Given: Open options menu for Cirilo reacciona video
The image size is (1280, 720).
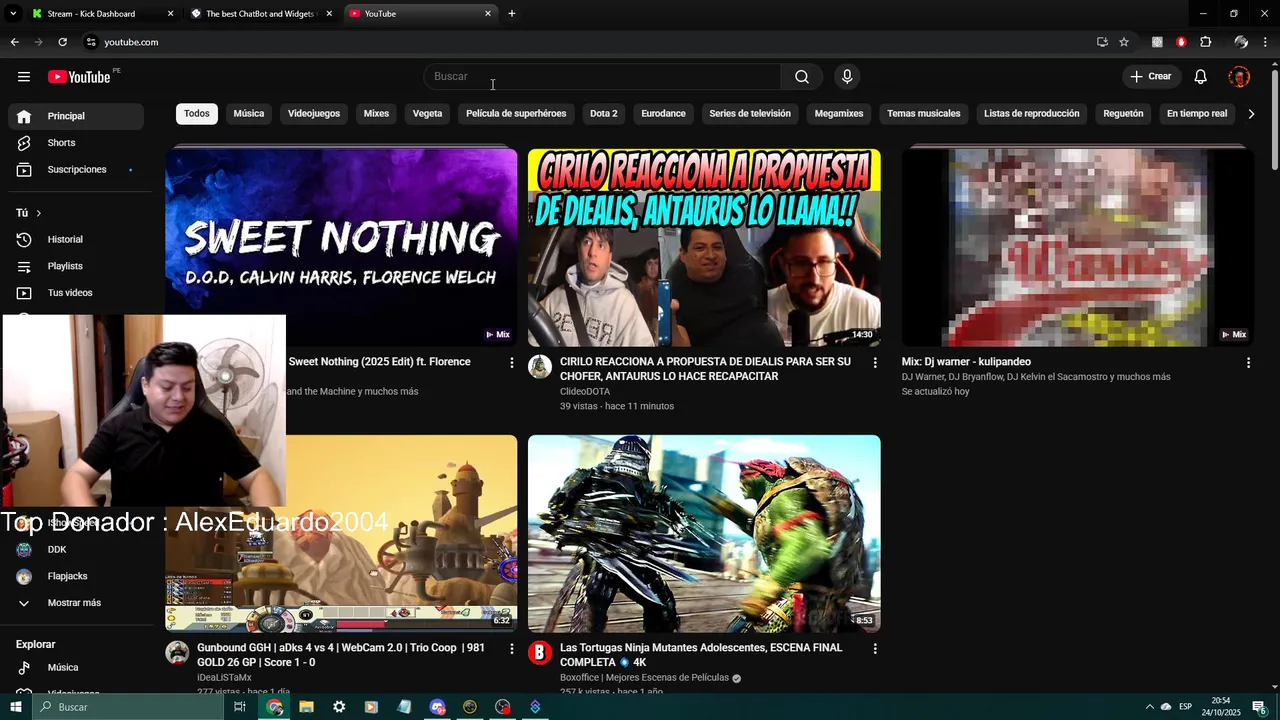Looking at the screenshot, I should [875, 363].
